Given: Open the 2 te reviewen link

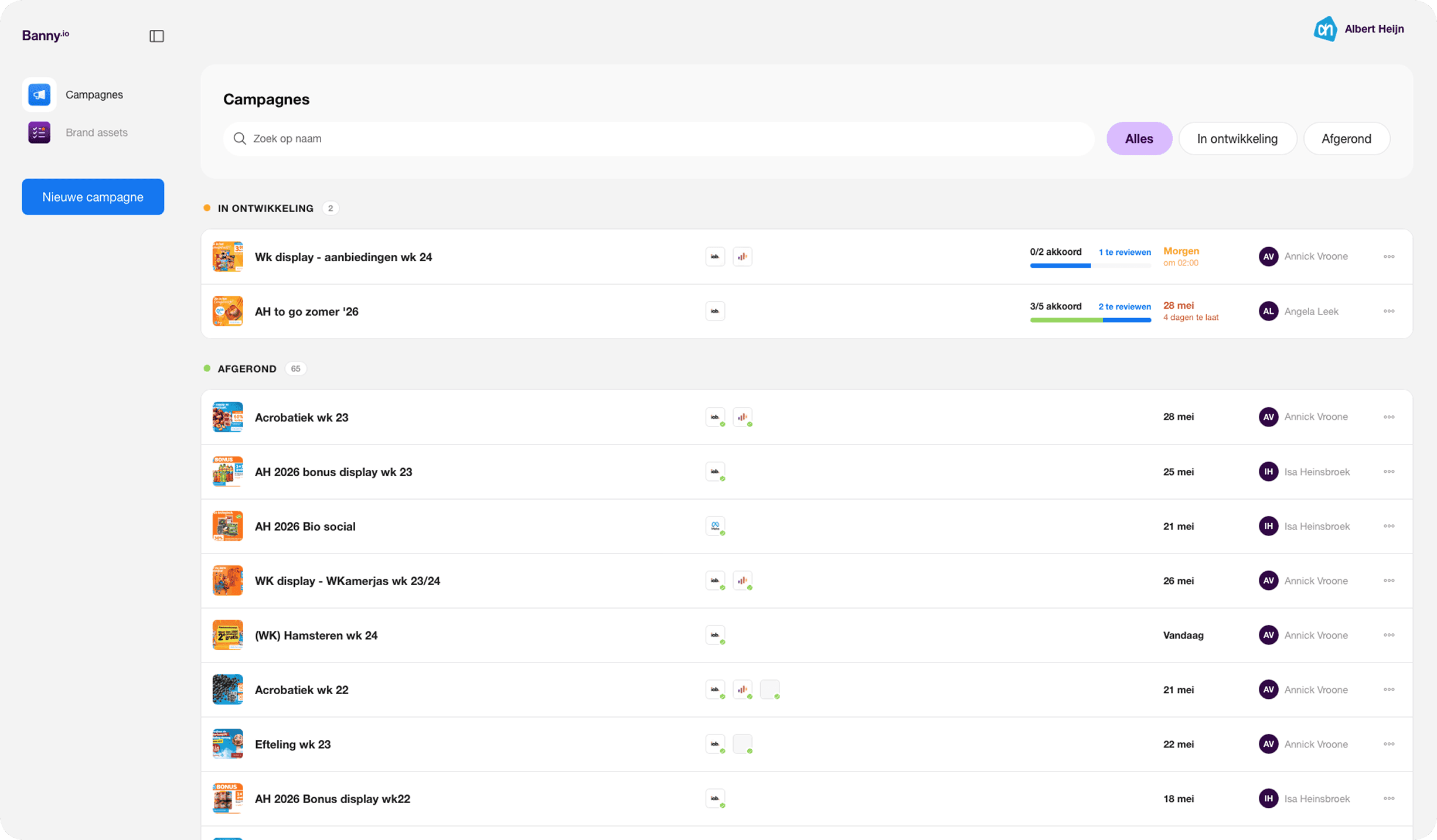Looking at the screenshot, I should pos(1124,306).
